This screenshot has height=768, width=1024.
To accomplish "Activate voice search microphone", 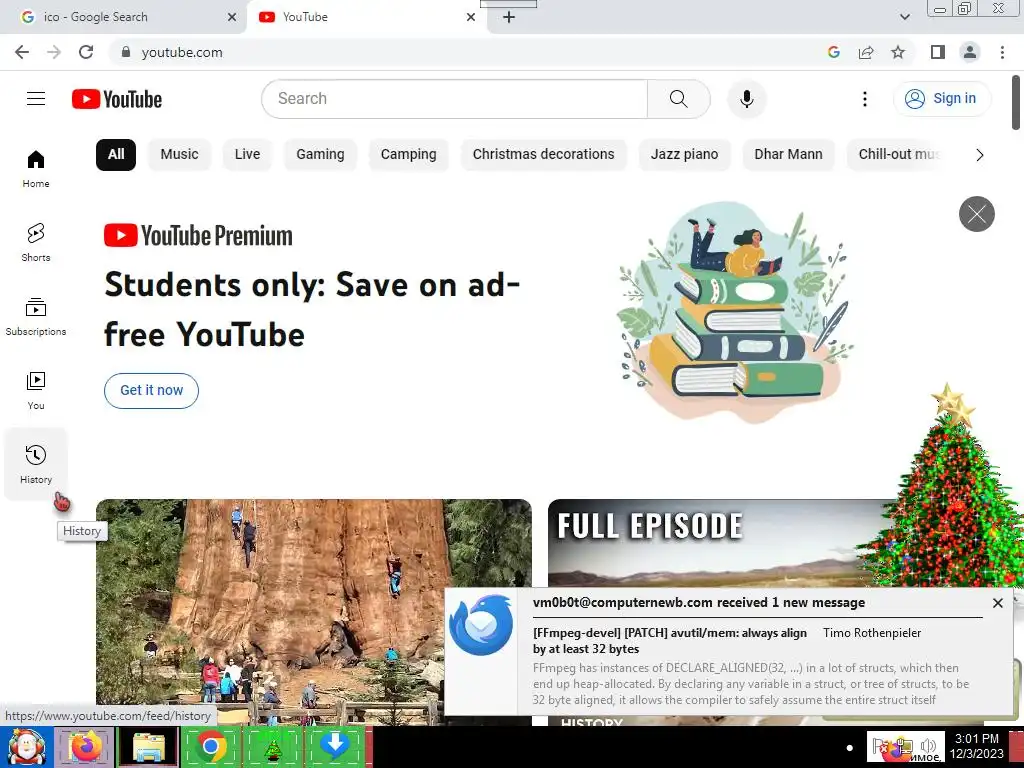I will click(746, 99).
